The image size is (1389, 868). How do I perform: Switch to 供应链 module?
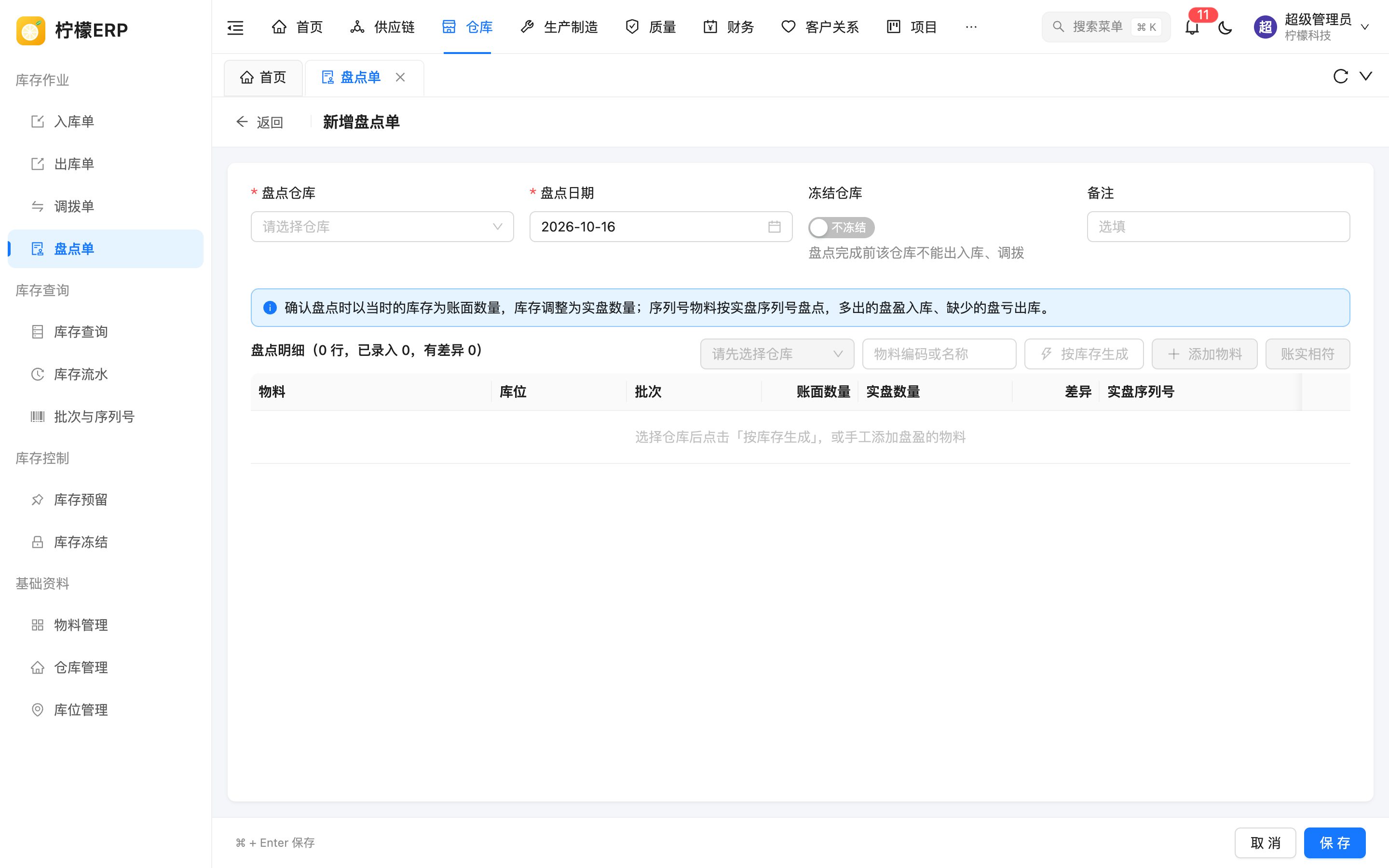click(382, 27)
